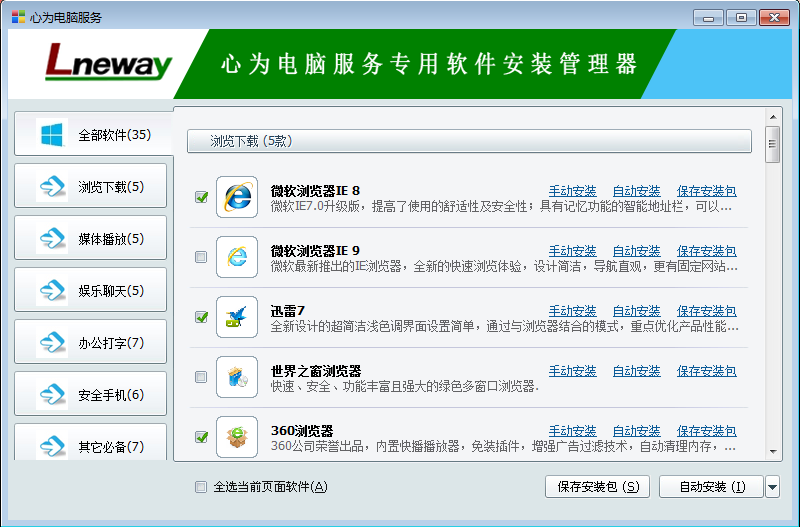
Task: Click the Lneway logo
Action: pyautogui.click(x=108, y=65)
